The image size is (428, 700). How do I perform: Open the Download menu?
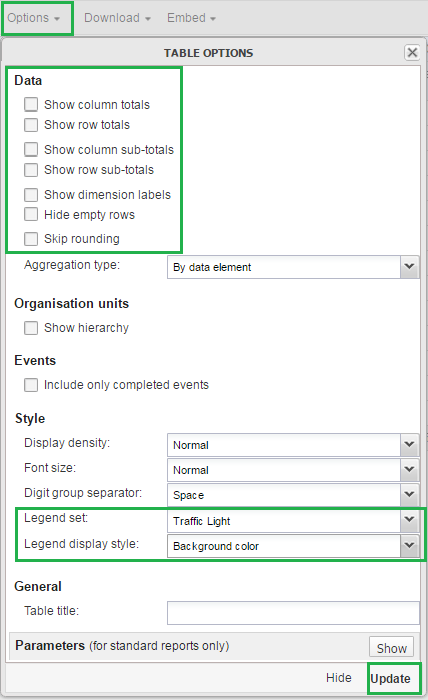coord(117,18)
